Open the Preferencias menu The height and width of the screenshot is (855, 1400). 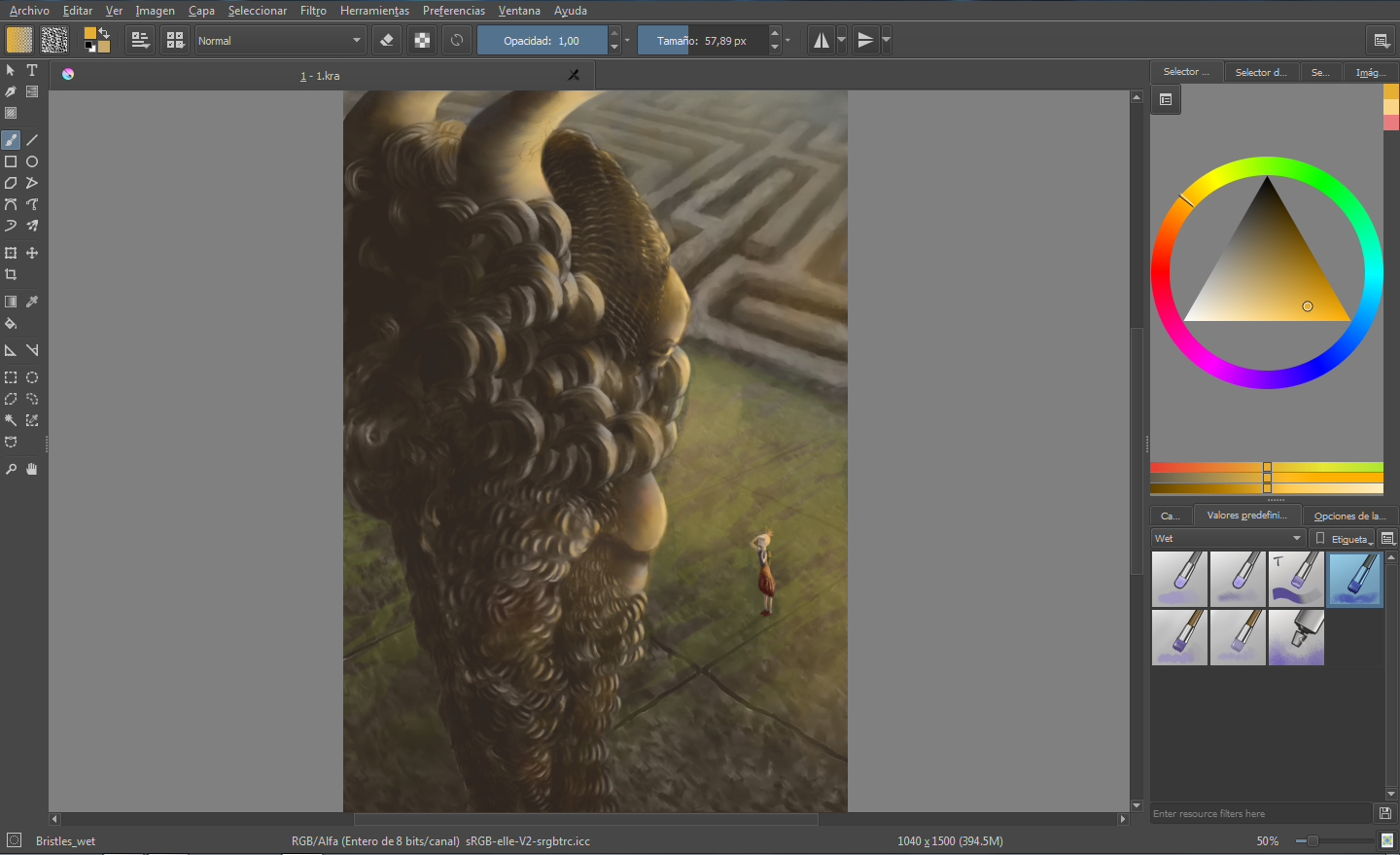[x=454, y=11]
